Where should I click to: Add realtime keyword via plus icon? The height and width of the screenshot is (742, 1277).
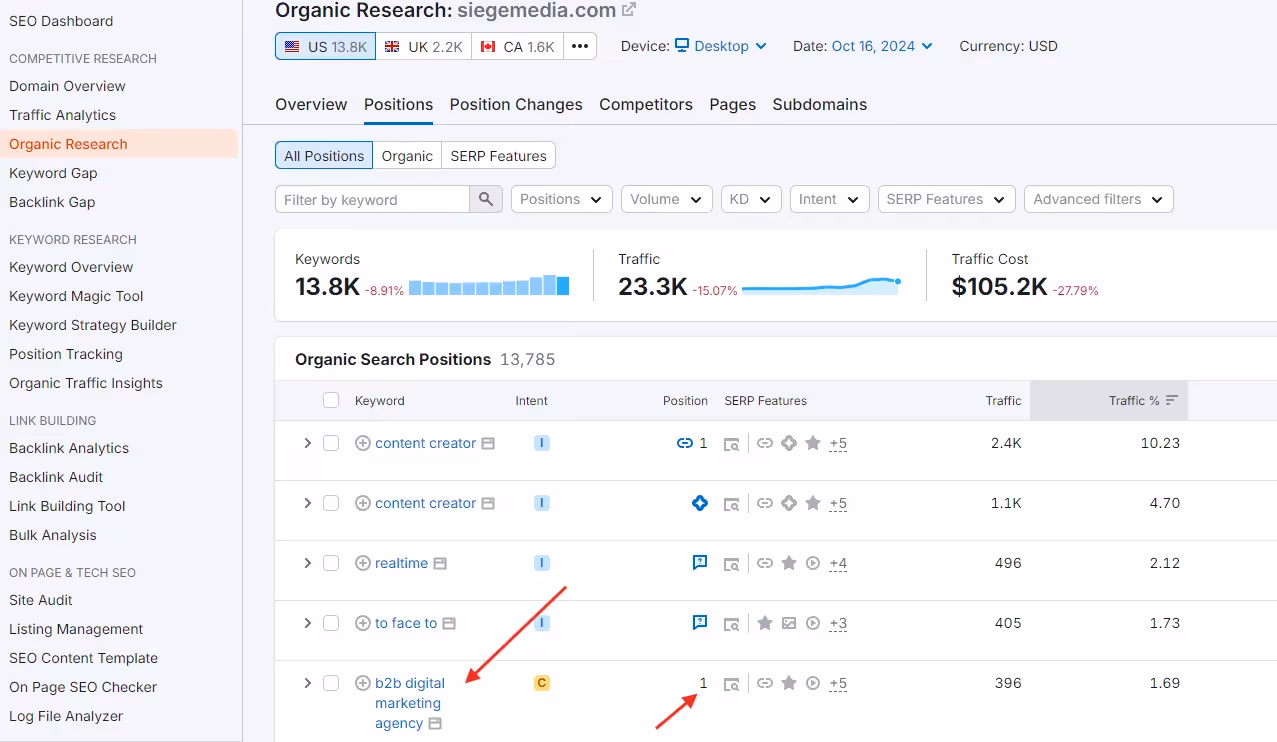363,563
